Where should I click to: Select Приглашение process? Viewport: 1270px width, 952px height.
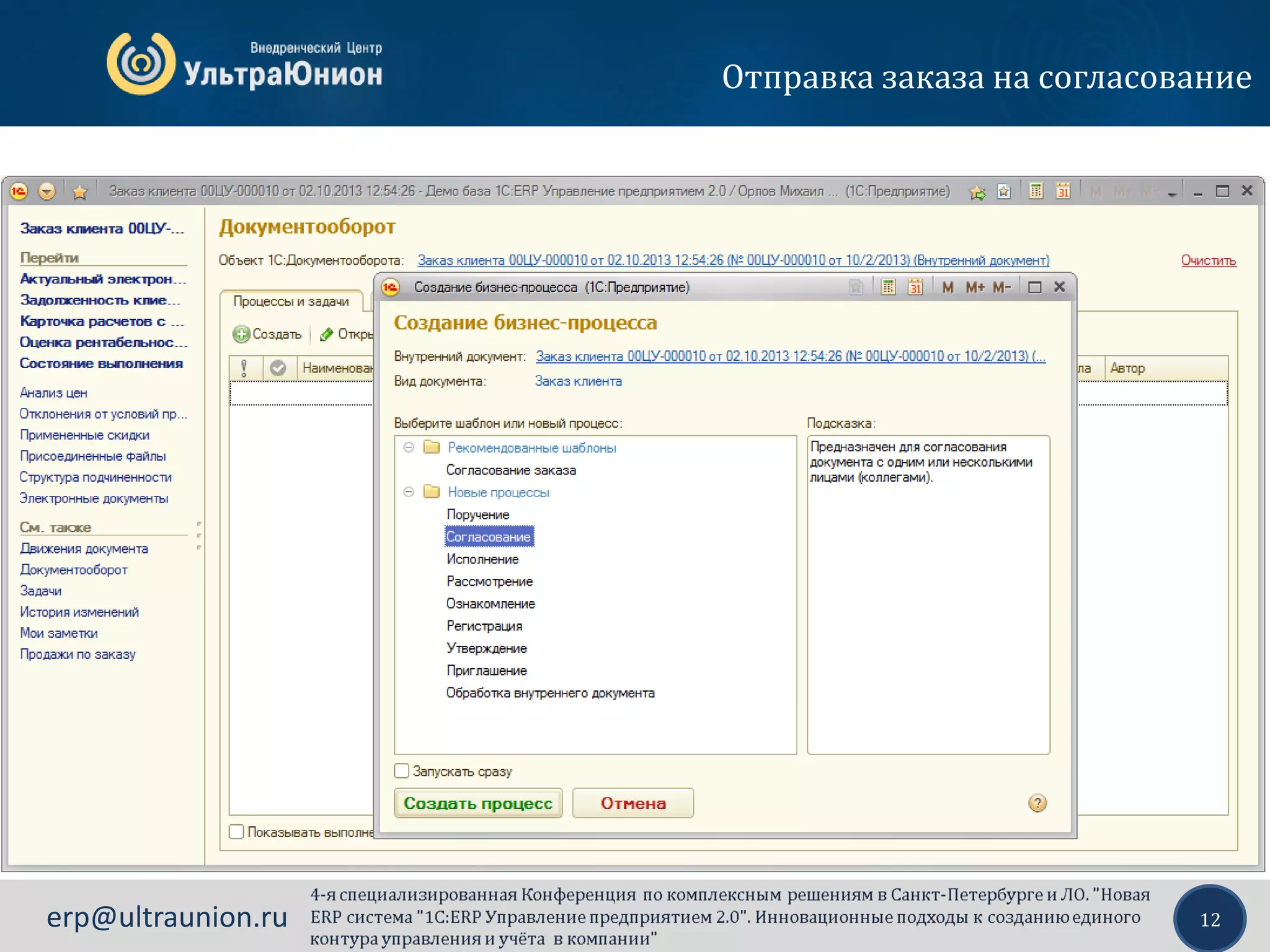[x=487, y=671]
